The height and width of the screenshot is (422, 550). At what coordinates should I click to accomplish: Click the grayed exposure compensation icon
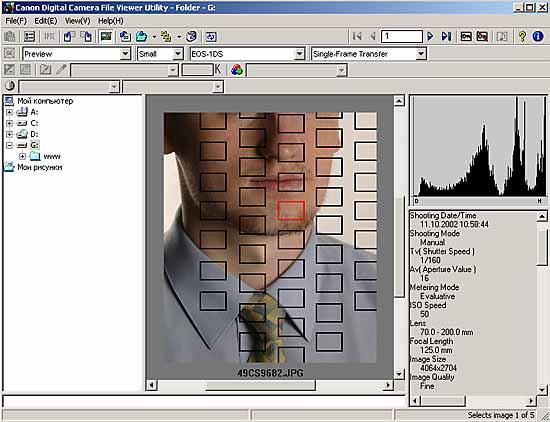(x=9, y=69)
